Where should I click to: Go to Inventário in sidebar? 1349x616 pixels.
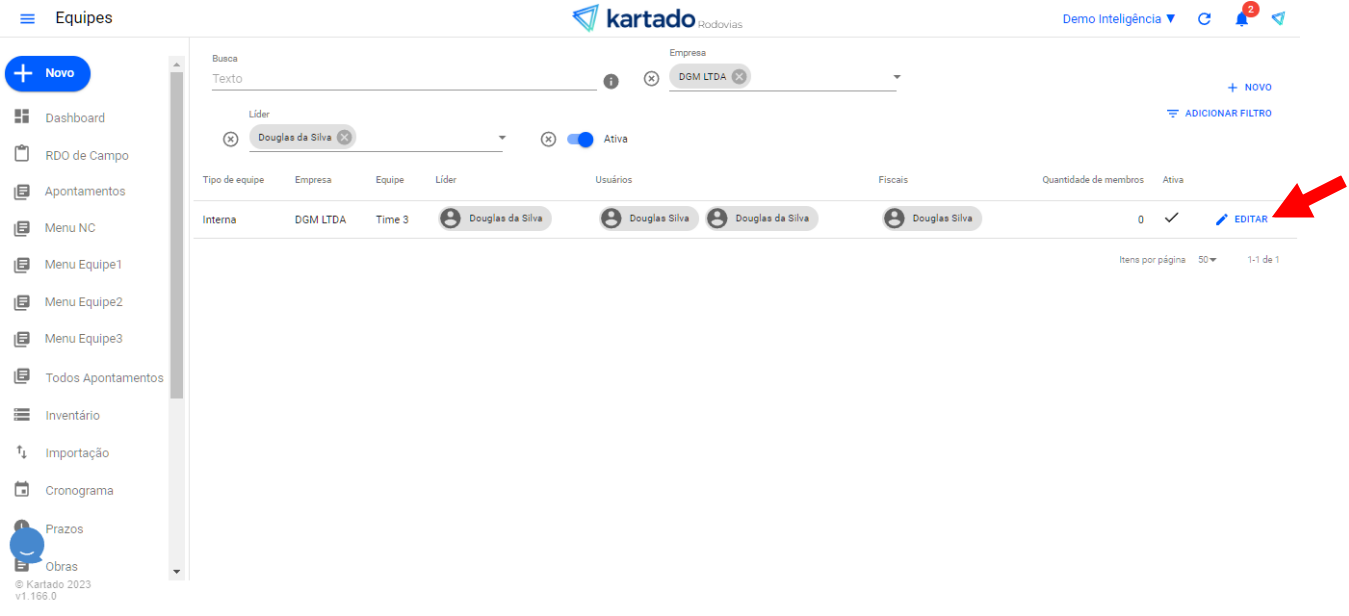(x=72, y=415)
